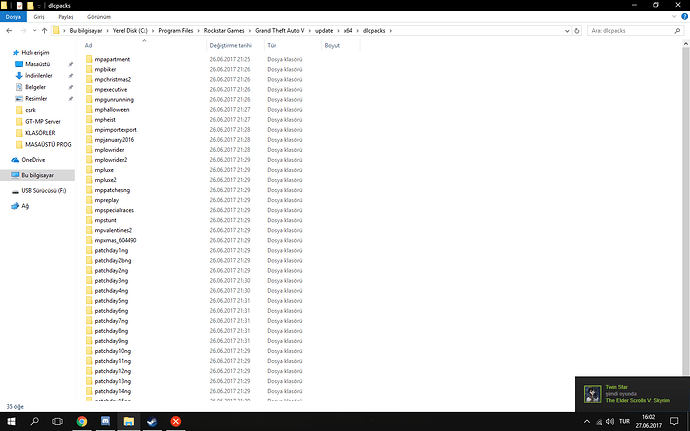Click Rockstar Games breadcrumb
Viewport: 690px width, 431px height.
click(x=224, y=31)
